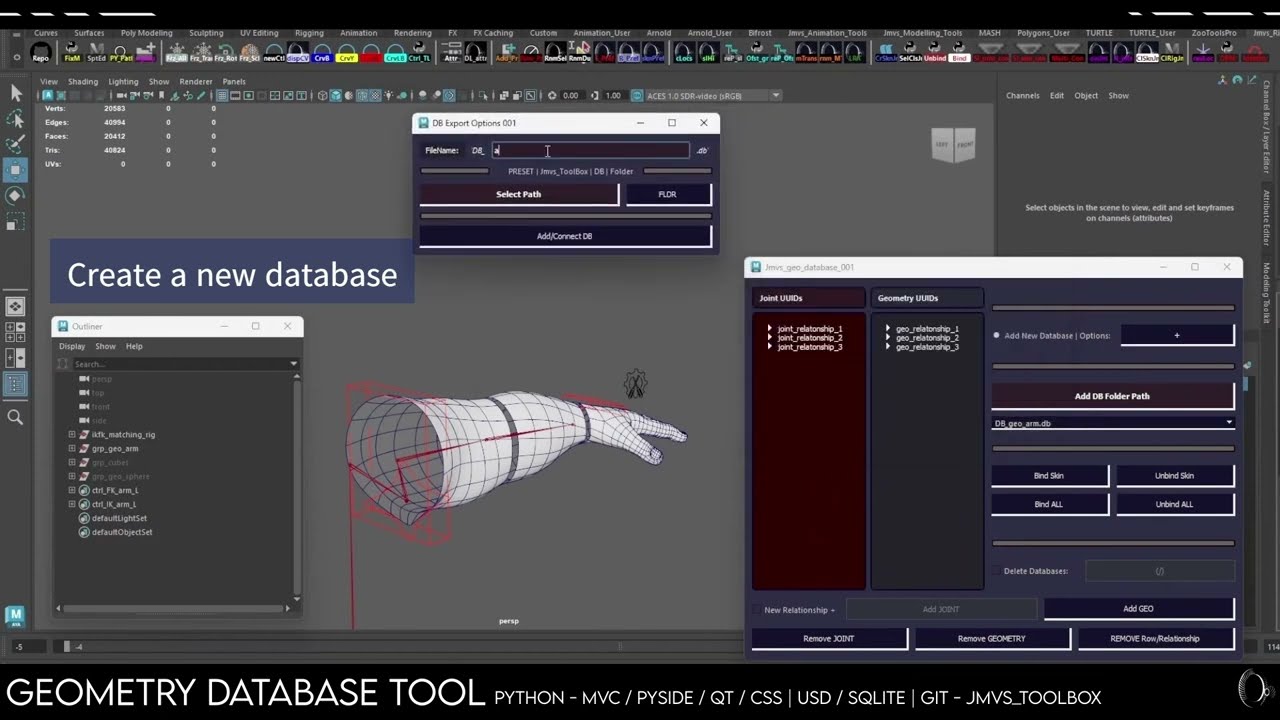Click the four-pane layout icon in toolbox

point(15,331)
